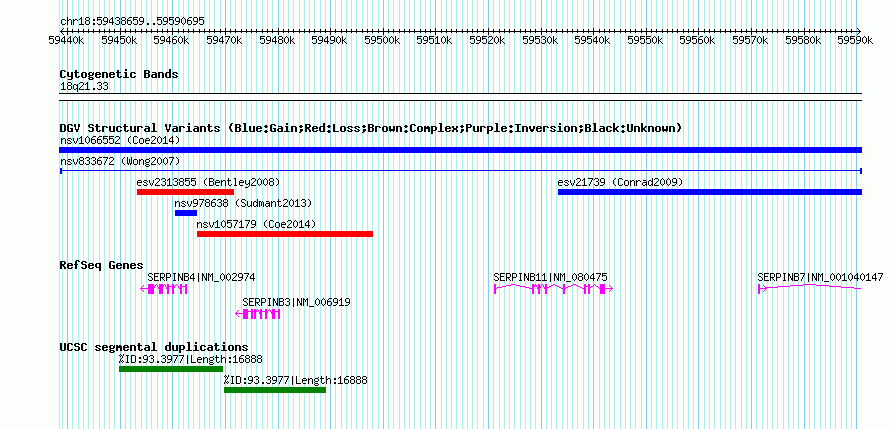This screenshot has height=429, width=890.
Task: Select the 59450k ruler position
Action: coord(120,40)
